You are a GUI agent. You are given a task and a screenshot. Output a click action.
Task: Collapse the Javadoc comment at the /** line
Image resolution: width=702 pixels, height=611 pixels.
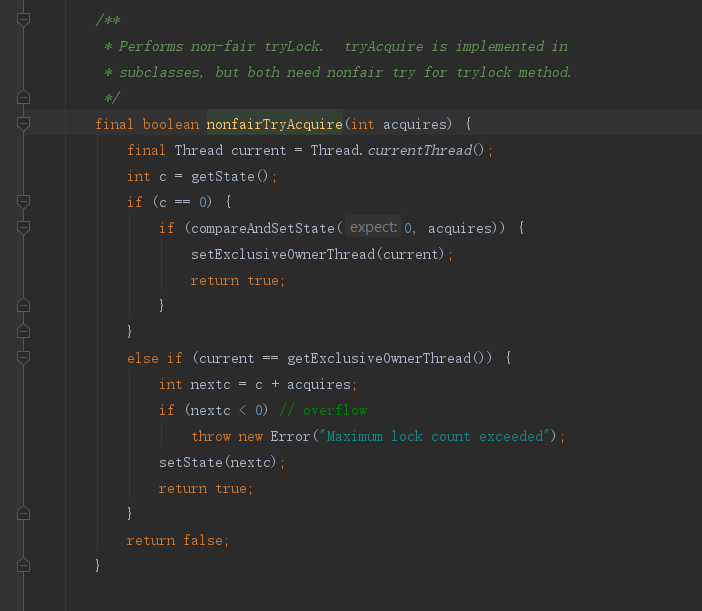[x=23, y=20]
